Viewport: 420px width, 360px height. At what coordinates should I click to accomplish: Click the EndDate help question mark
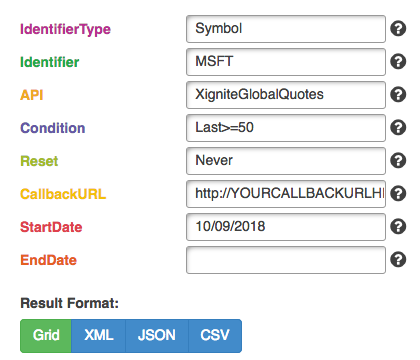(398, 260)
